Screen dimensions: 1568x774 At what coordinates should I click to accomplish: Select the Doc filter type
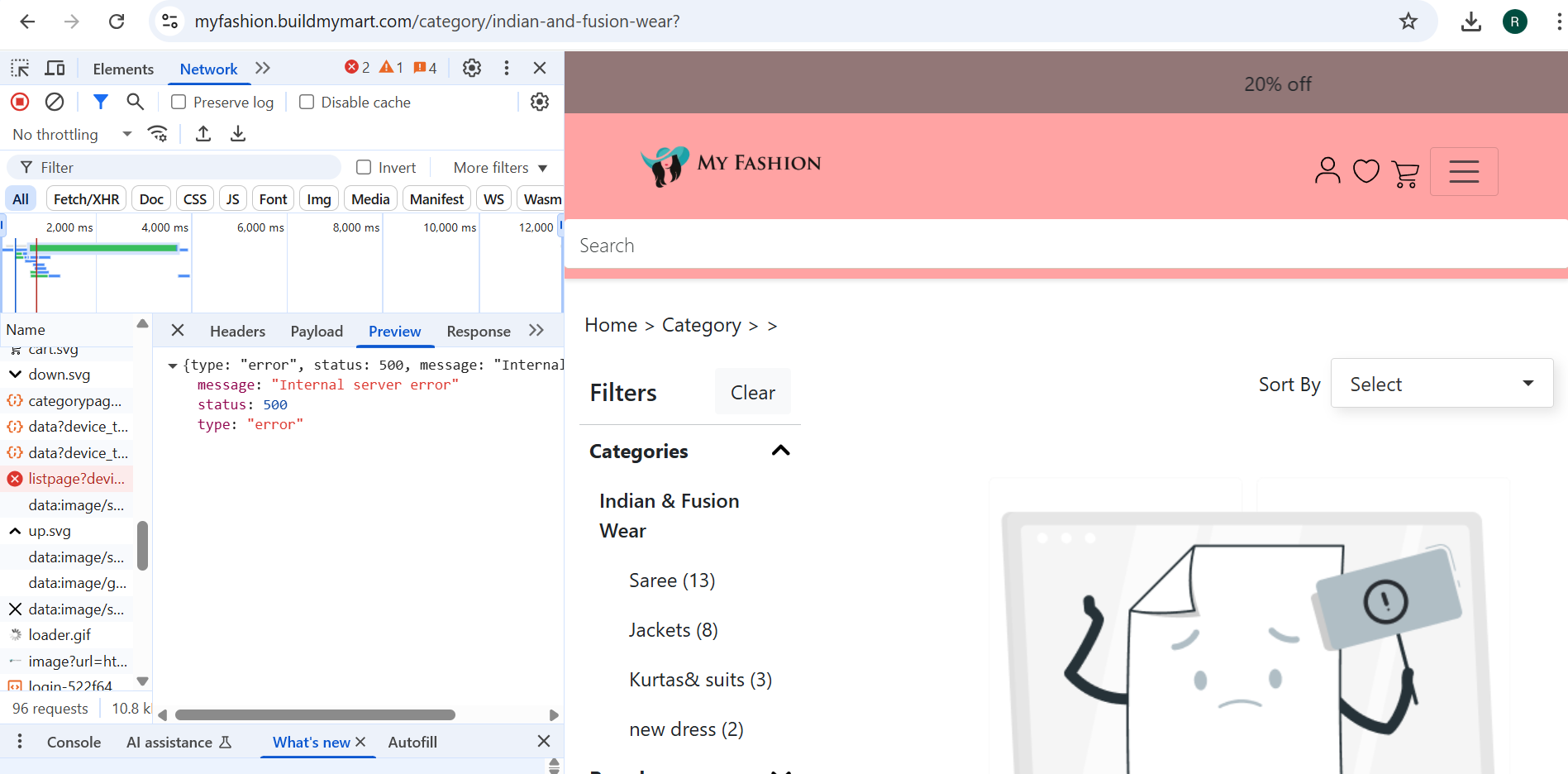151,199
